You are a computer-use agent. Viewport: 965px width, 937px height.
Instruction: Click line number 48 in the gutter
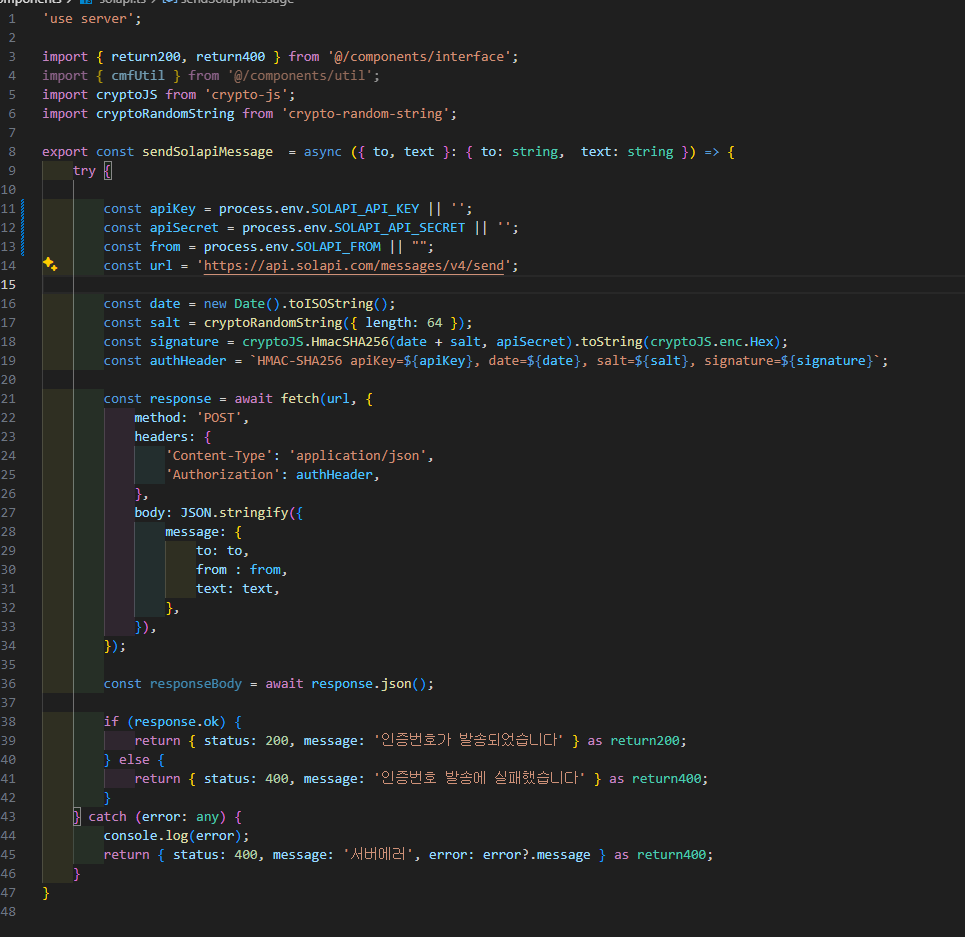[8, 912]
